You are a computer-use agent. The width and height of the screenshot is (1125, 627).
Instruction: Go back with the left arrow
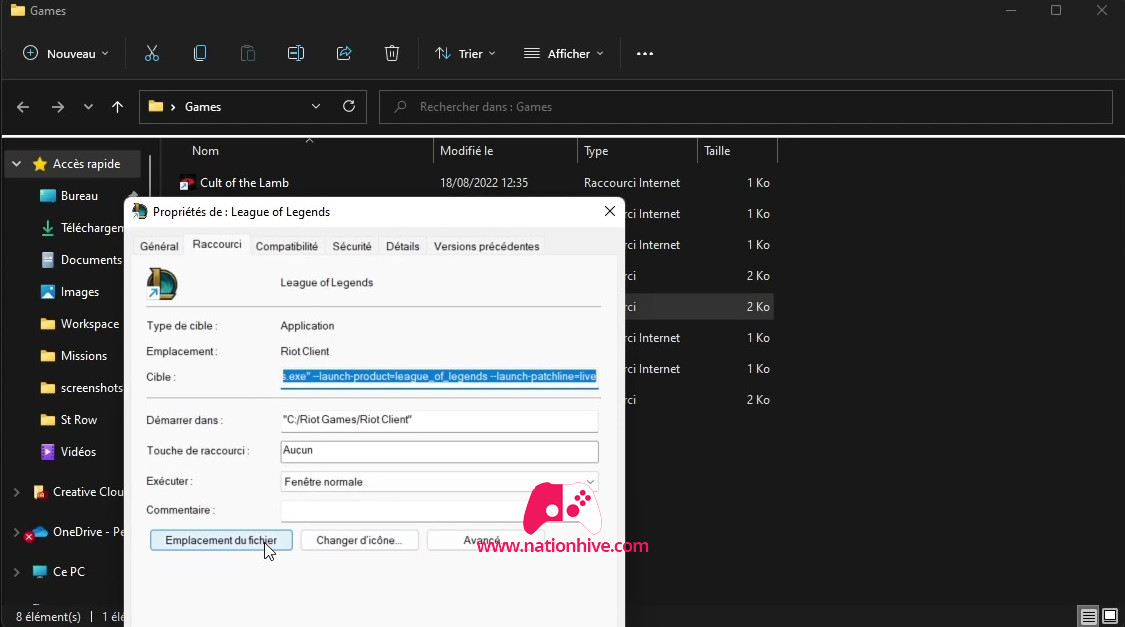click(x=23, y=107)
